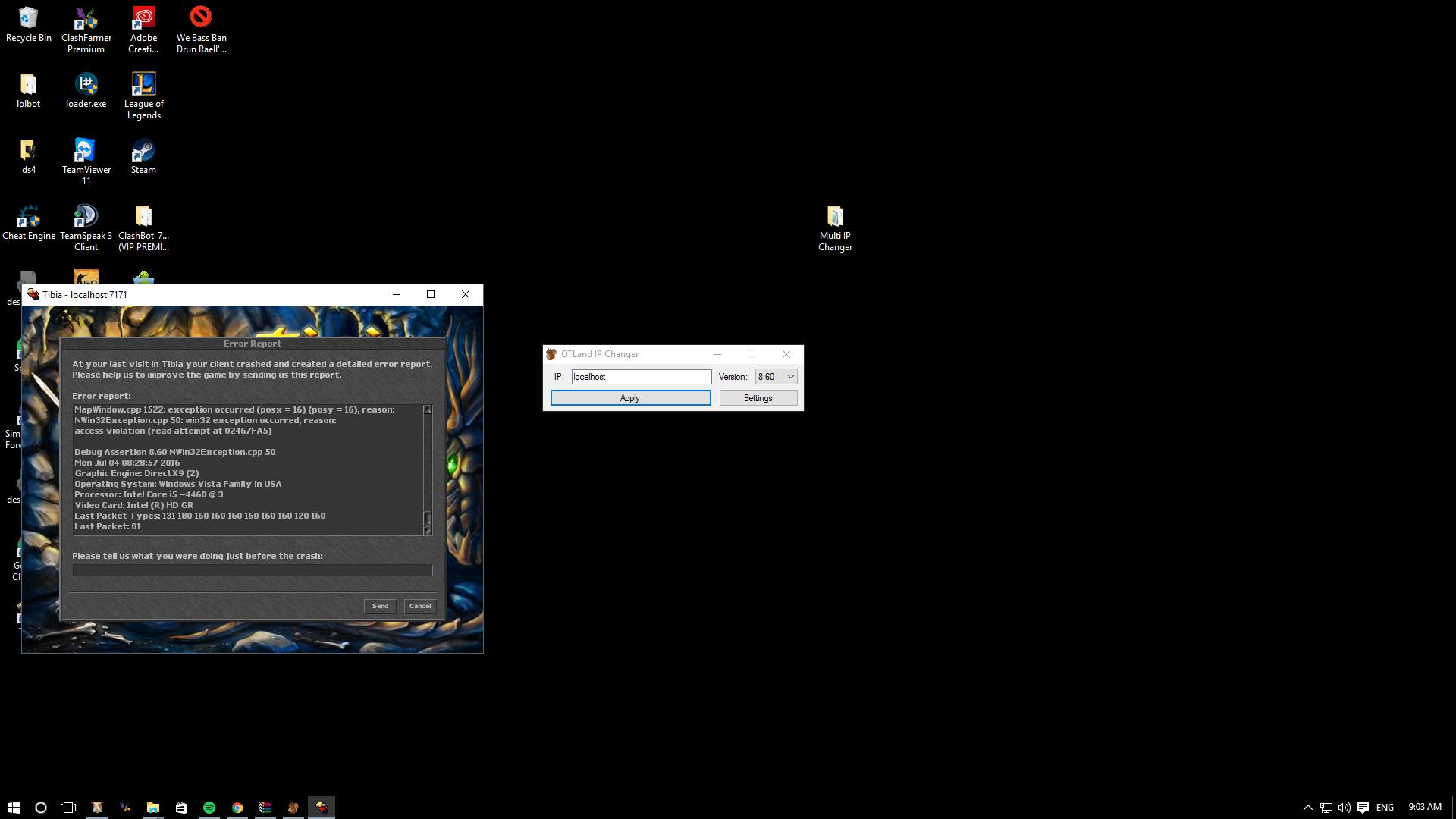Open the Action Center notifications
Screen dimensions: 1456x819
click(x=1363, y=808)
